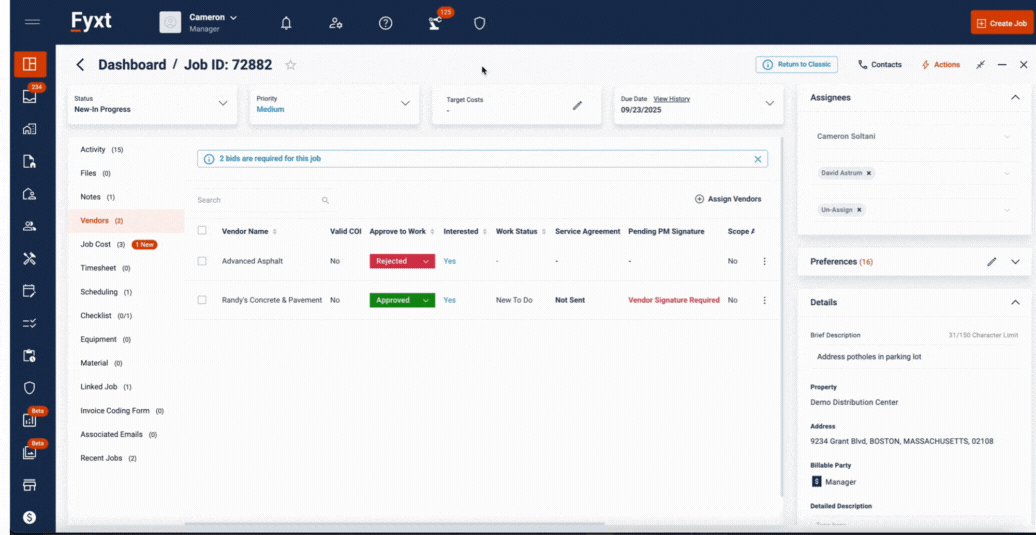This screenshot has width=1036, height=535.
Task: Collapse the Assignees panel
Action: coord(1015,98)
